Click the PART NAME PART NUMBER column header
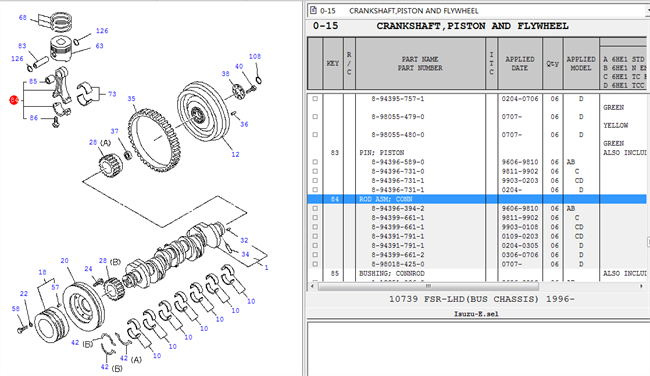The width and height of the screenshot is (650, 376). click(x=420, y=63)
